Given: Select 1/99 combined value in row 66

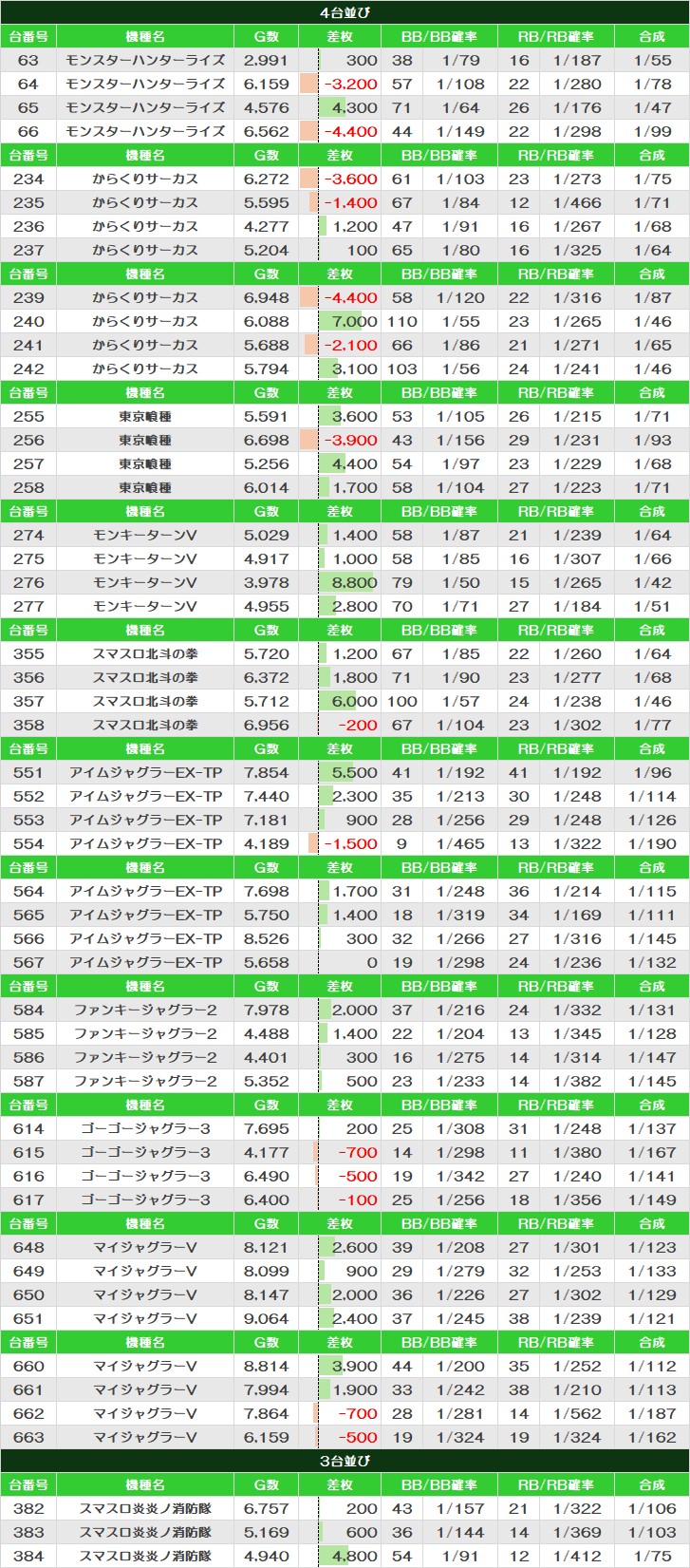Looking at the screenshot, I should pyautogui.click(x=652, y=131).
